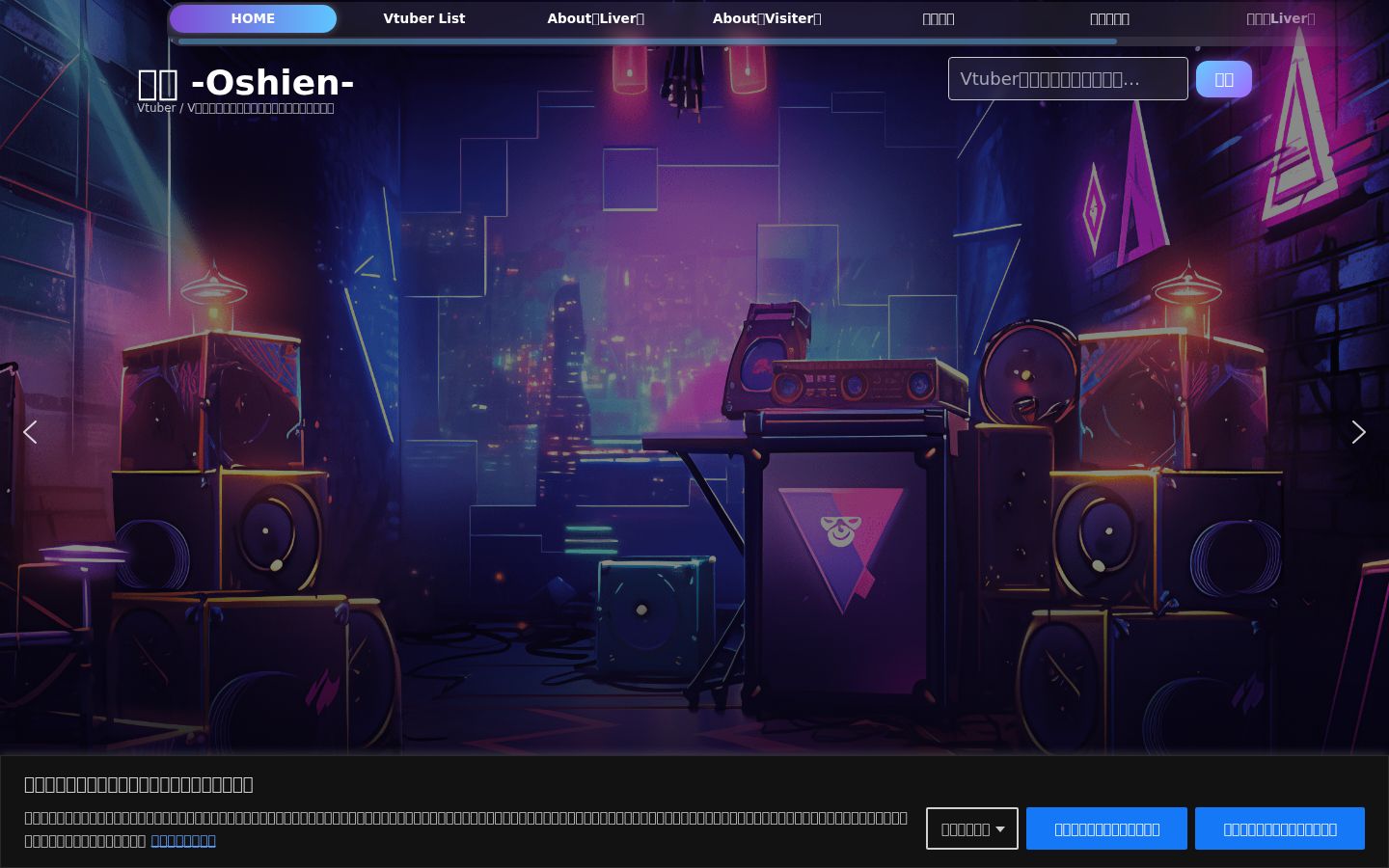Image resolution: width=1389 pixels, height=868 pixels.
Task: Click the first blue cookie consent button
Action: pyautogui.click(x=1106, y=828)
